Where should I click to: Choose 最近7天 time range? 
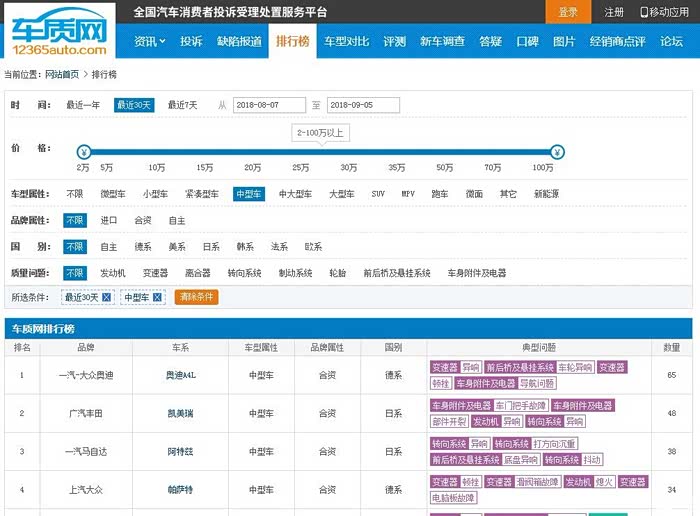183,105
